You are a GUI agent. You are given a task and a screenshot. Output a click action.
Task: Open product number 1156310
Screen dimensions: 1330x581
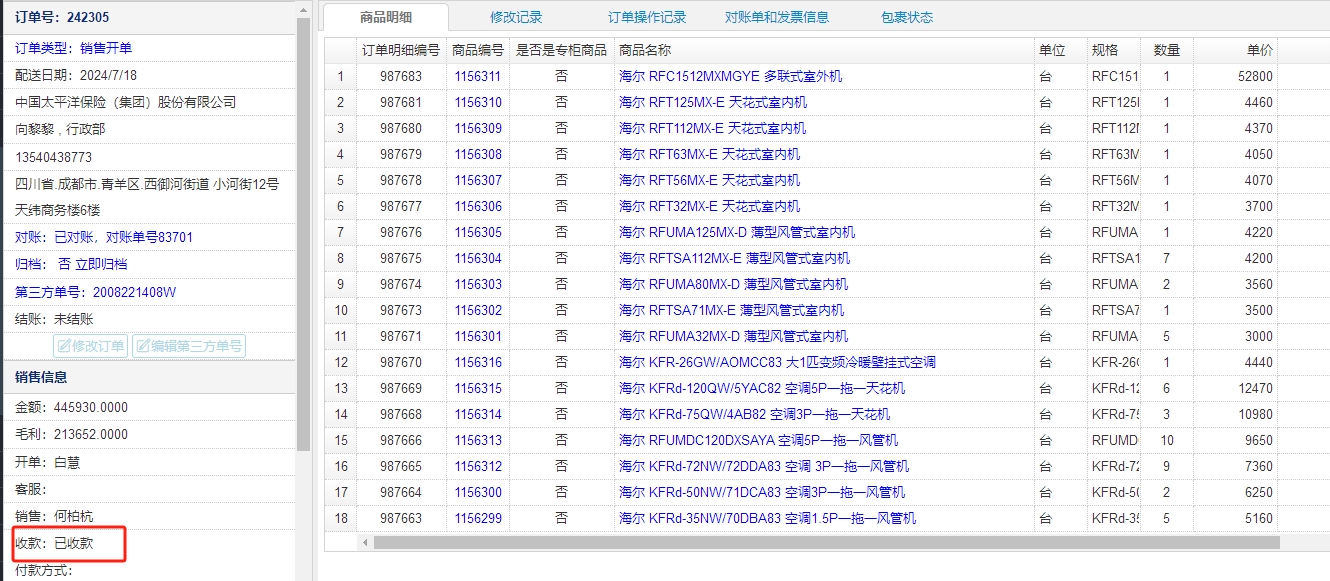coord(478,102)
